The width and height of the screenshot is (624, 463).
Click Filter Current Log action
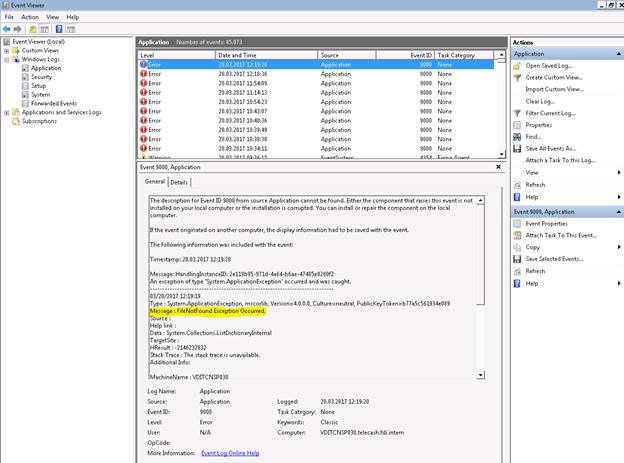click(x=550, y=113)
